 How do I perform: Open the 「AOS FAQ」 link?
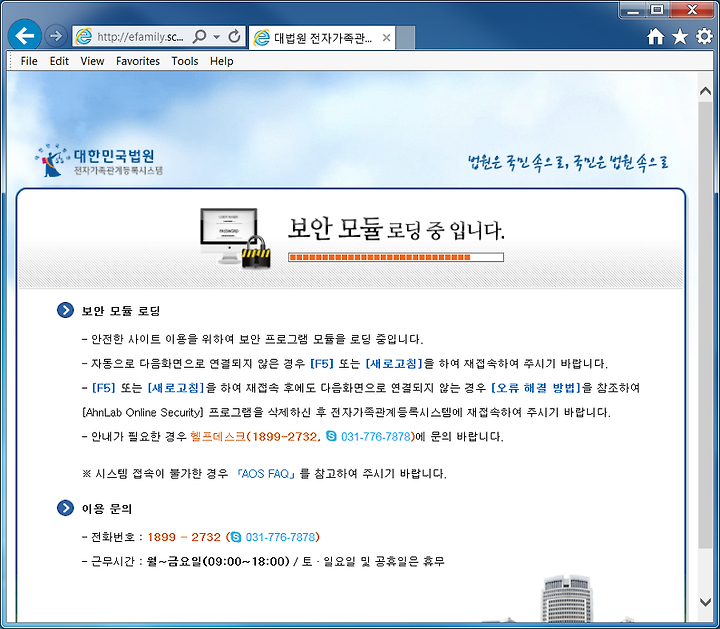[x=267, y=473]
